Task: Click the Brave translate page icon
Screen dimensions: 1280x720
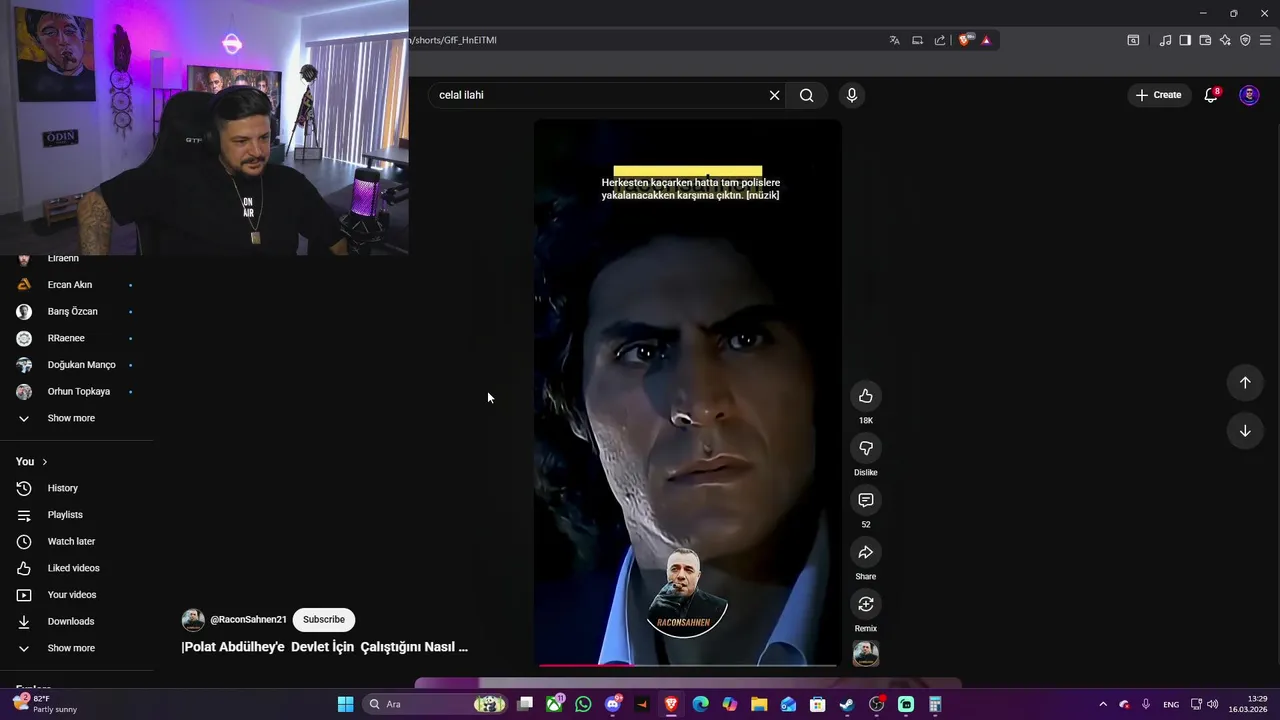Action: click(x=894, y=40)
